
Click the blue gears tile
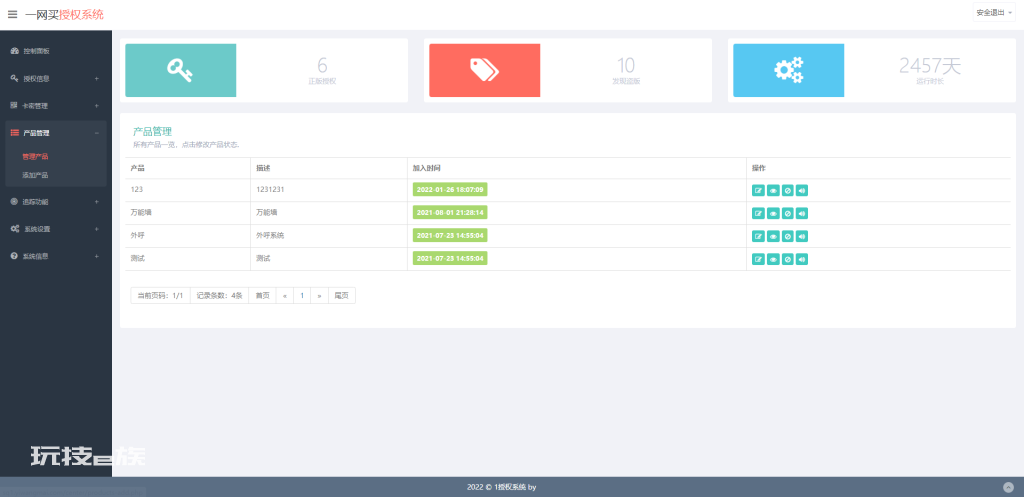pyautogui.click(x=788, y=71)
